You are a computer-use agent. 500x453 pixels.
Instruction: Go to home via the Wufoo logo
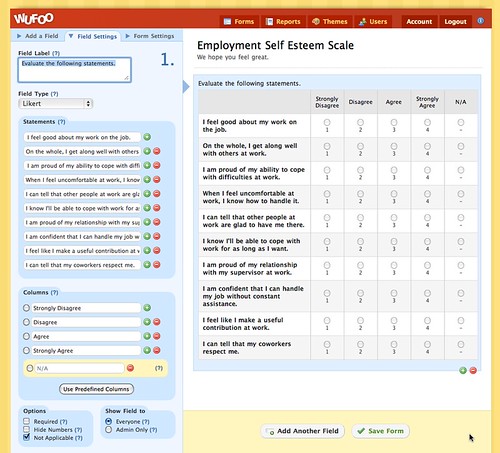point(34,19)
